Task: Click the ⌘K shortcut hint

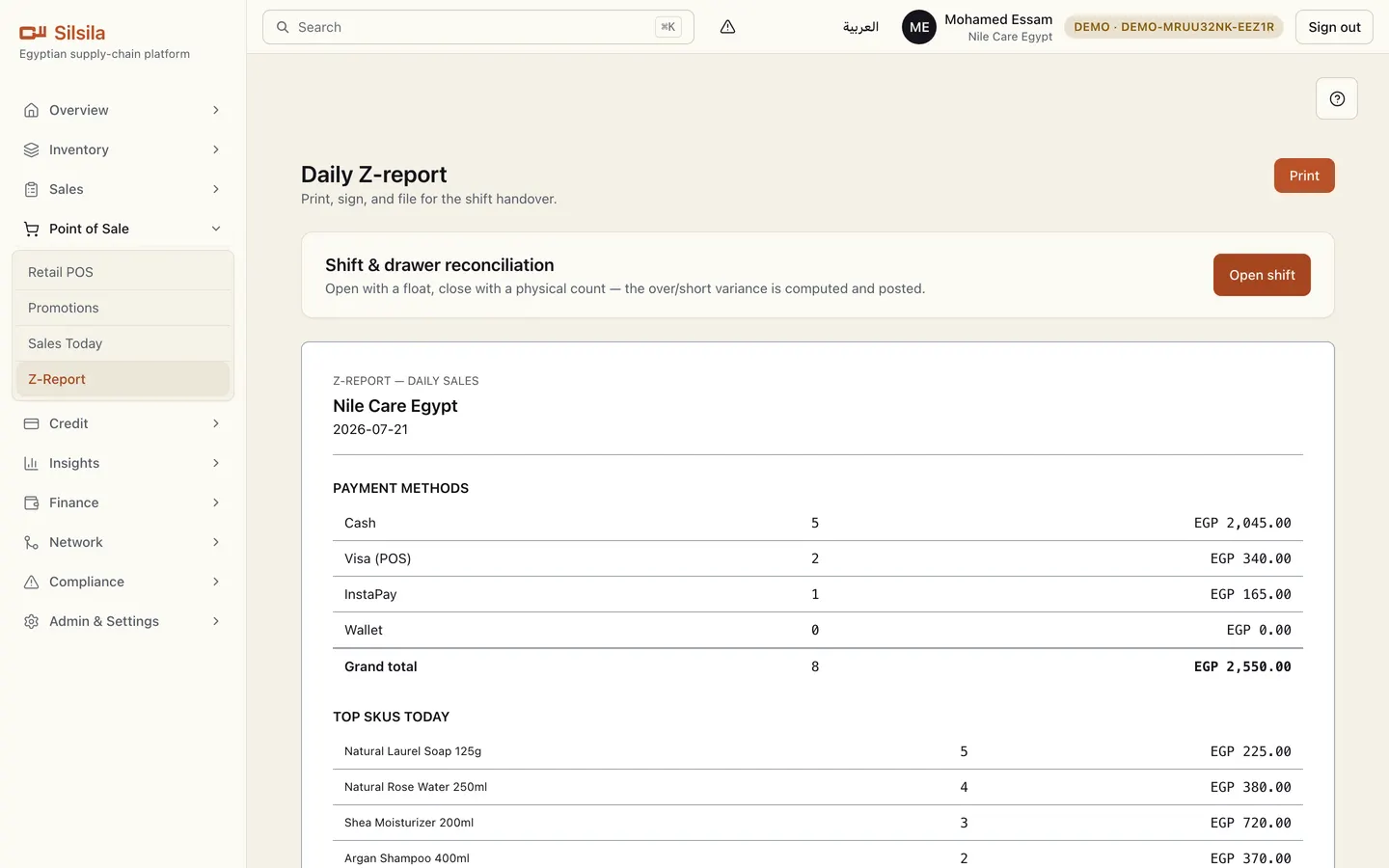Action: [x=667, y=27]
